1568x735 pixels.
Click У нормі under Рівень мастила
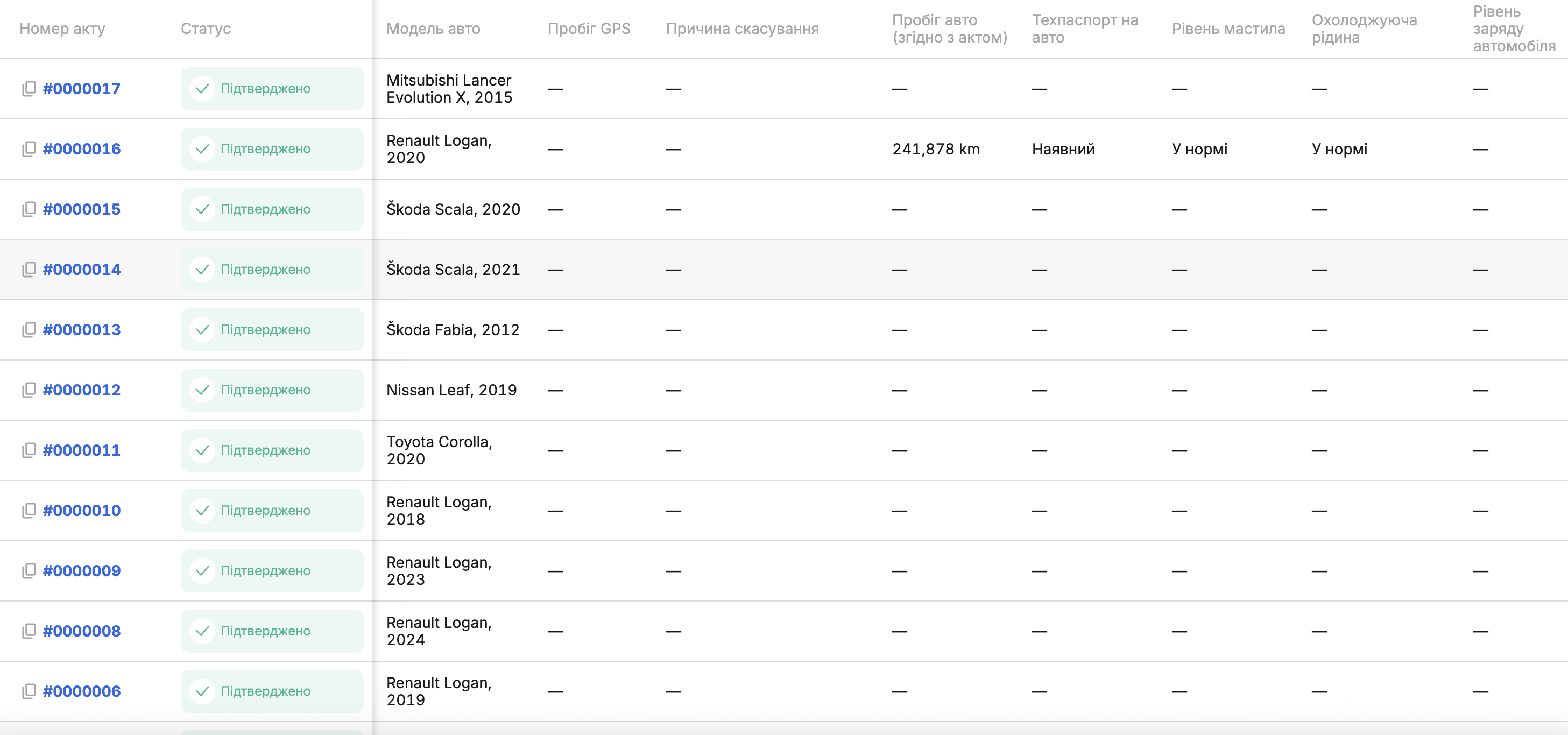click(x=1200, y=149)
